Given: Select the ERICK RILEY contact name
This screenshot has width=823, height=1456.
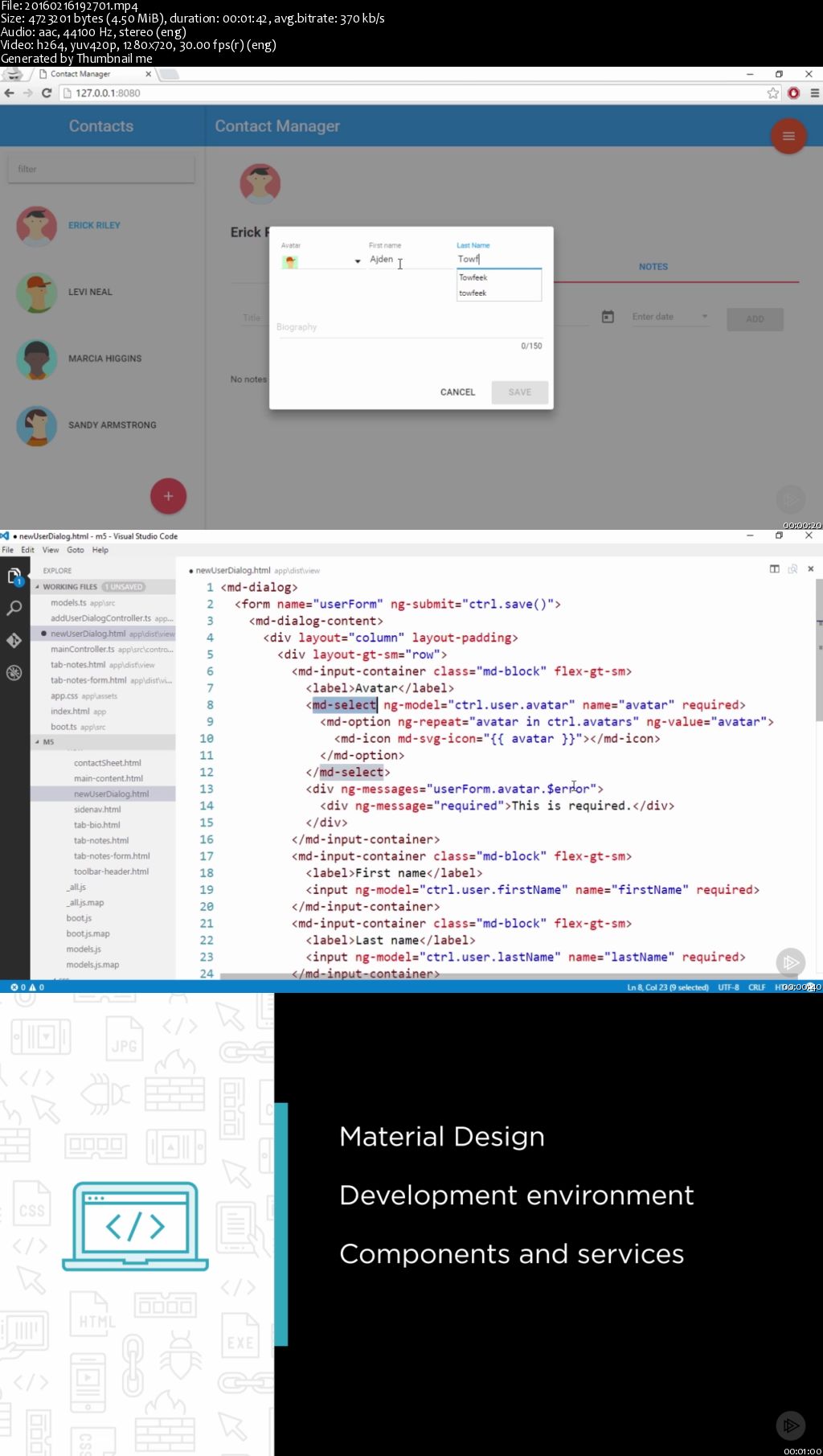Looking at the screenshot, I should click(94, 226).
